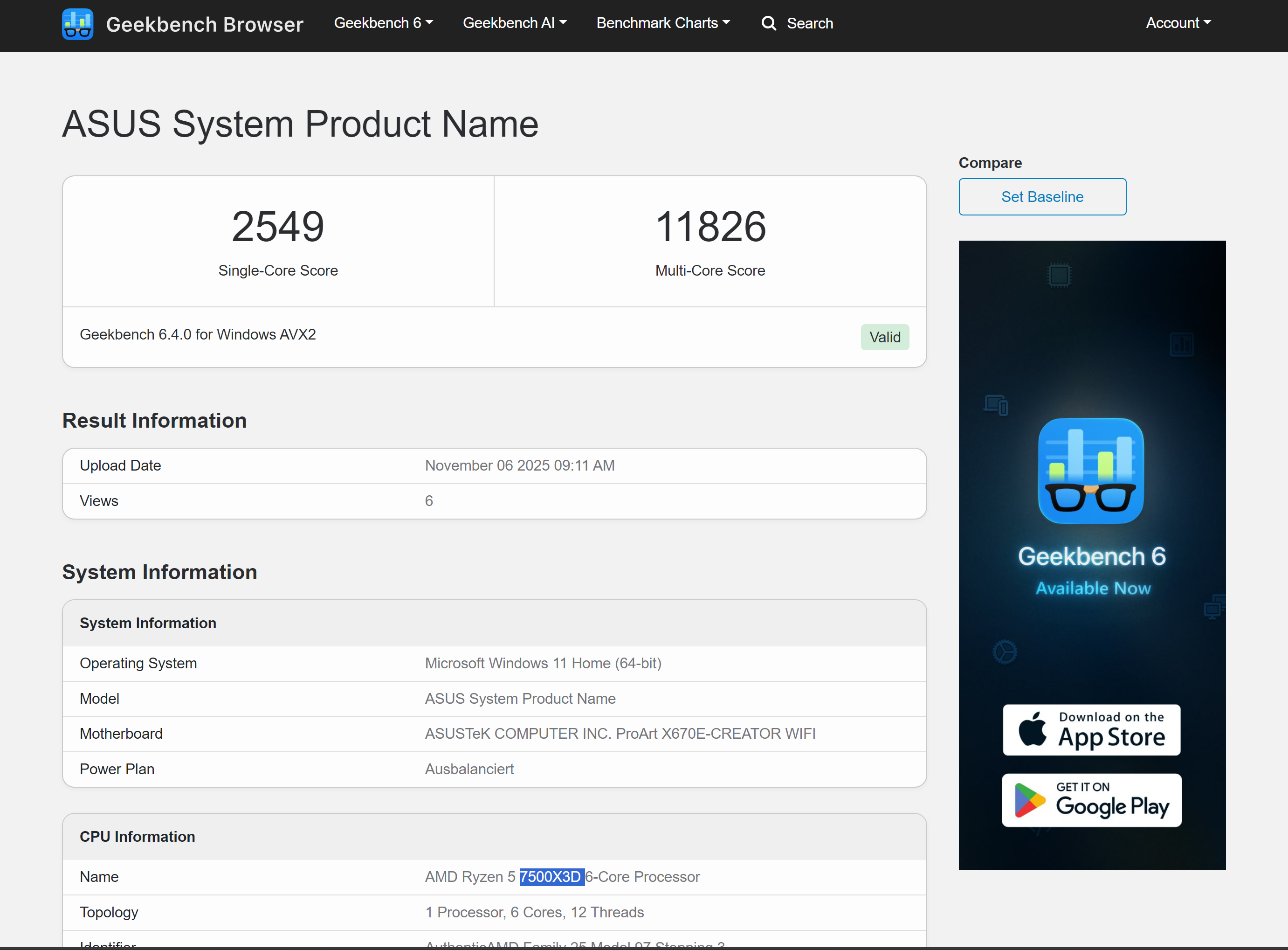
Task: Expand the Geekbench AI menu
Action: pos(514,22)
